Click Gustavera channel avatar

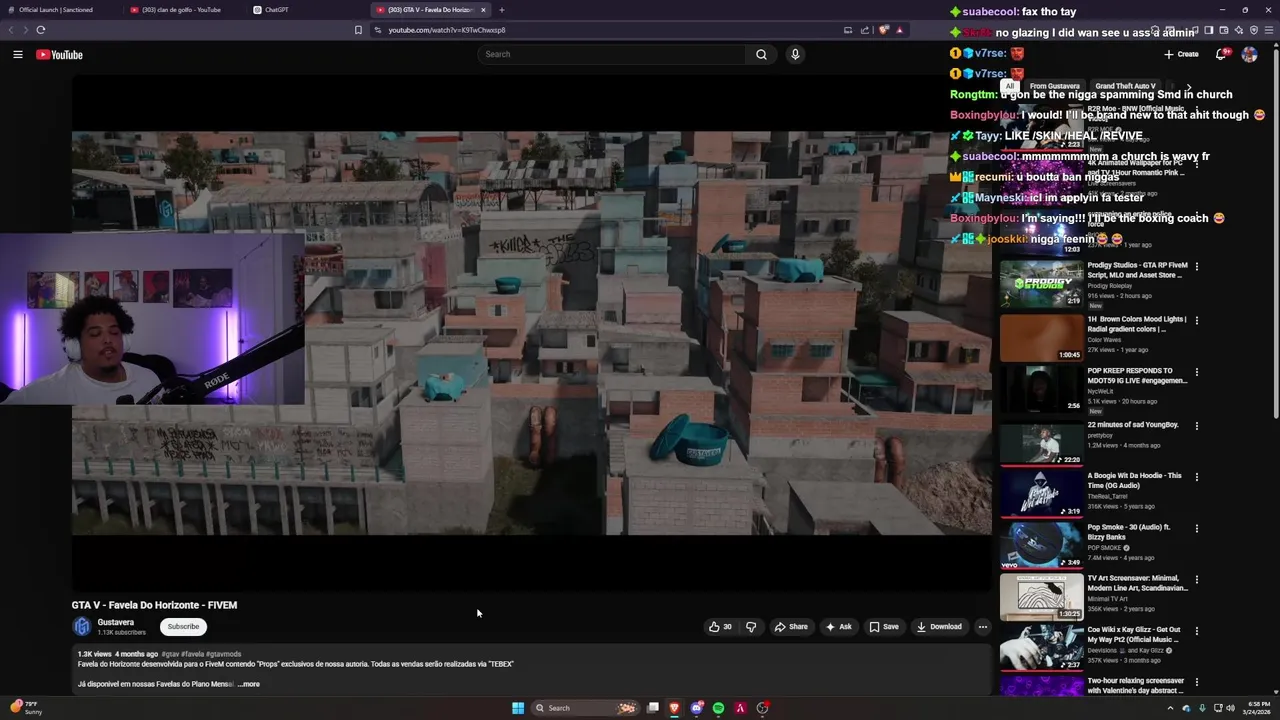(82, 627)
